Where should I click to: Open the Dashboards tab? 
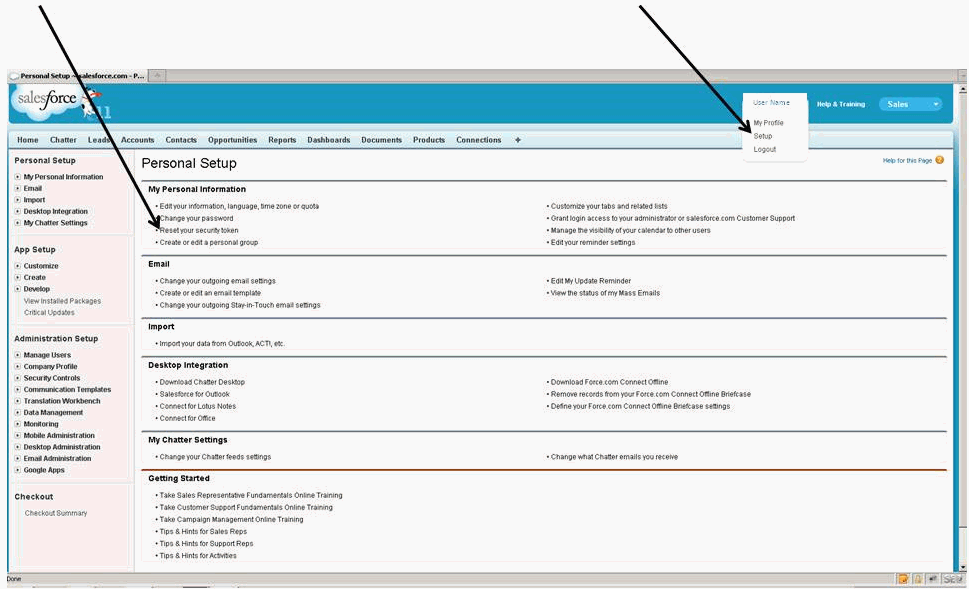[328, 140]
